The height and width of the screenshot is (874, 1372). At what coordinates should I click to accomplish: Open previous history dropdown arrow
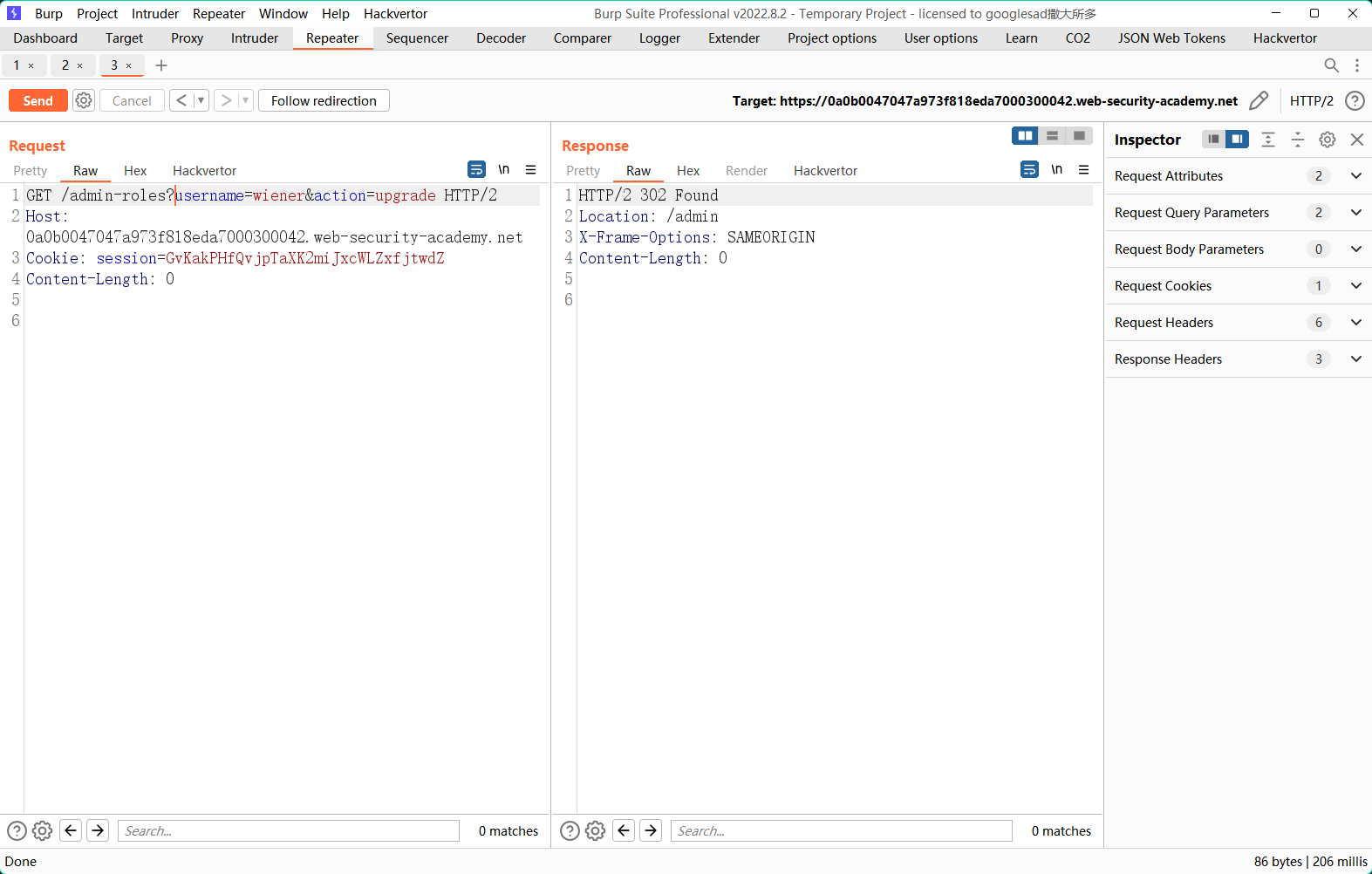click(x=201, y=100)
